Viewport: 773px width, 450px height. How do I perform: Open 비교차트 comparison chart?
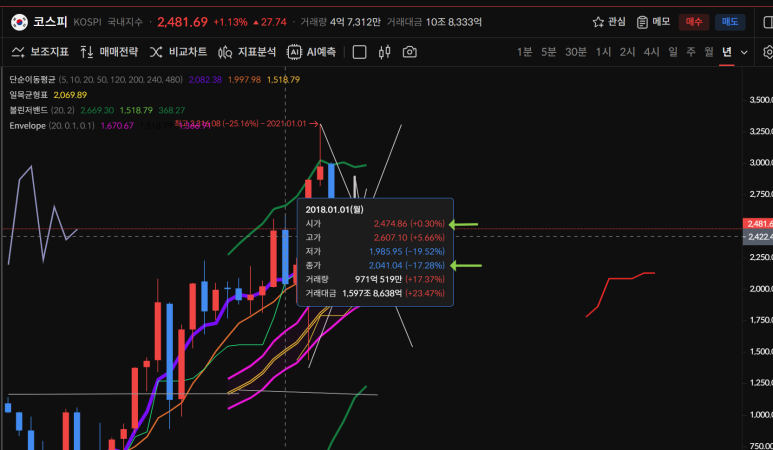pyautogui.click(x=178, y=52)
